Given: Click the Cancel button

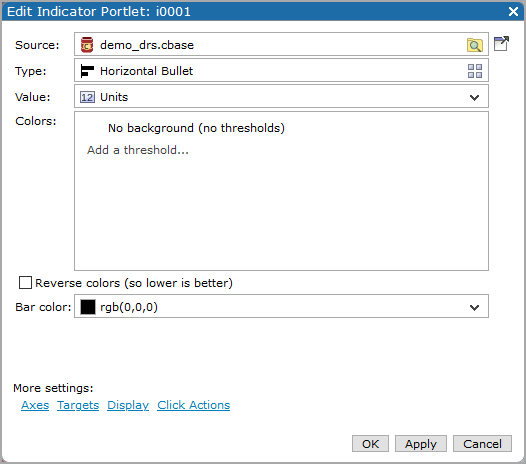Looking at the screenshot, I should tap(482, 444).
